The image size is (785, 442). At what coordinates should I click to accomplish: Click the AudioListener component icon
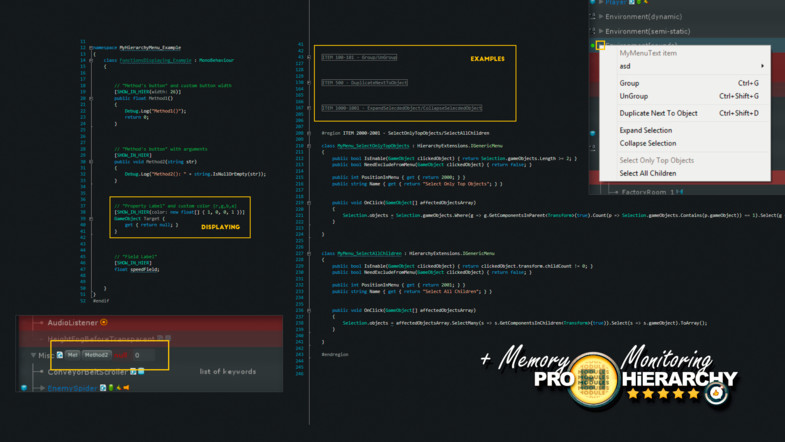point(104,322)
